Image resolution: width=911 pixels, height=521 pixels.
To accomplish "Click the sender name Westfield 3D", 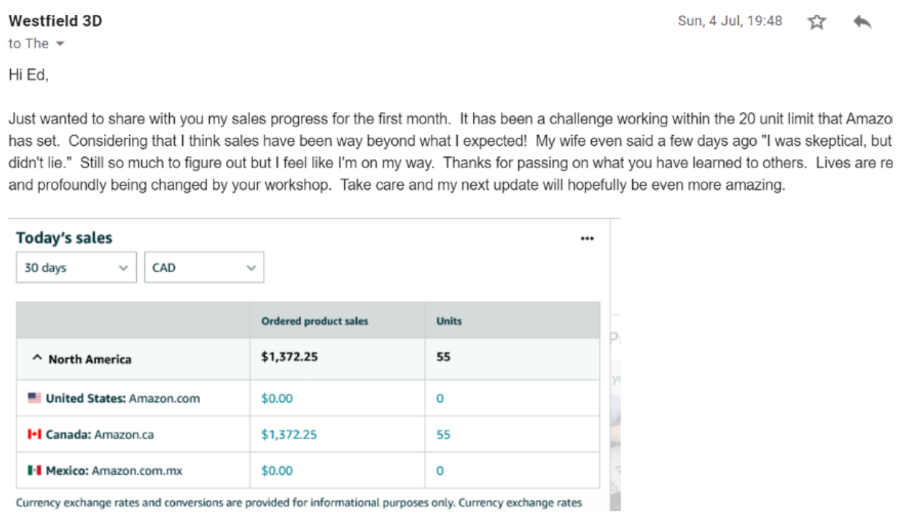I will (55, 21).
